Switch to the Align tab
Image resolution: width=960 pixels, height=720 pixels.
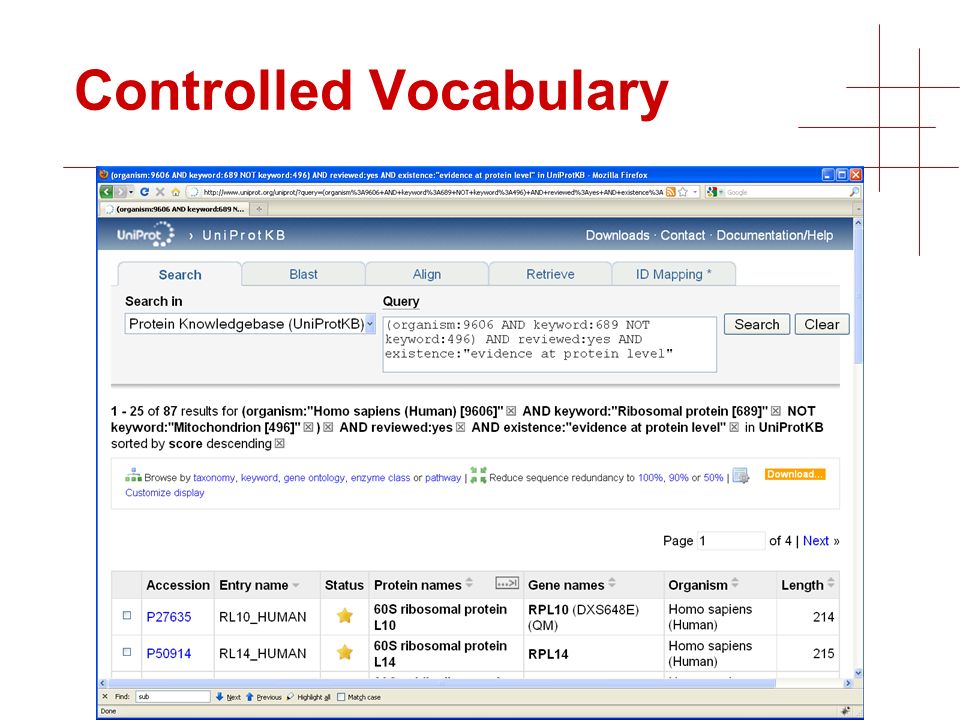click(x=427, y=274)
